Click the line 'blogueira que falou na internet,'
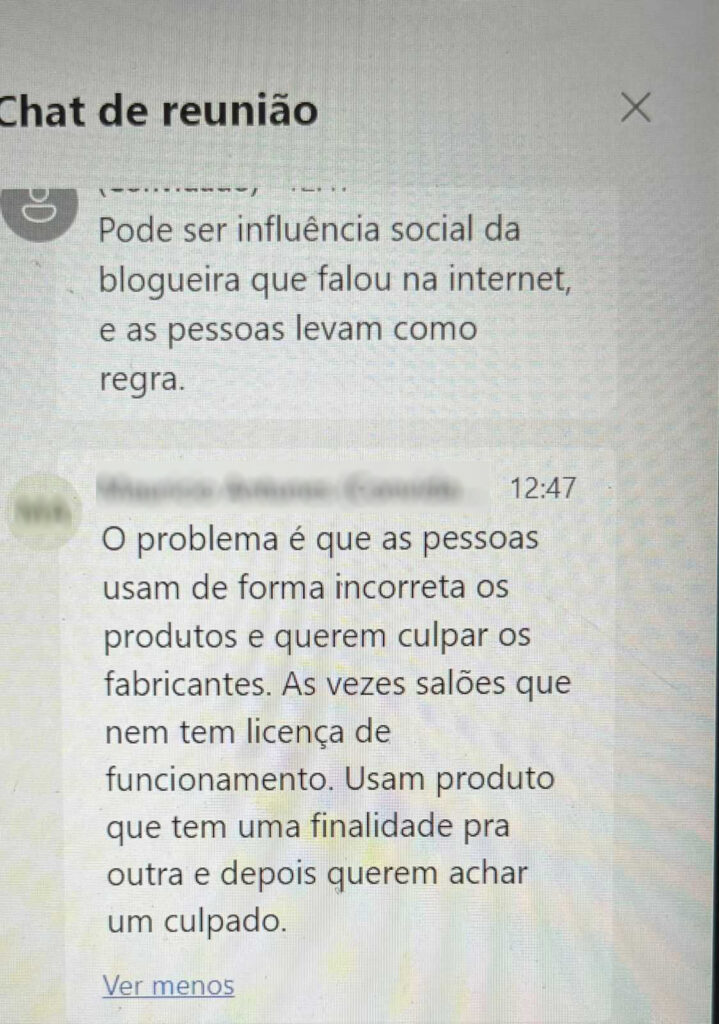 (x=335, y=280)
